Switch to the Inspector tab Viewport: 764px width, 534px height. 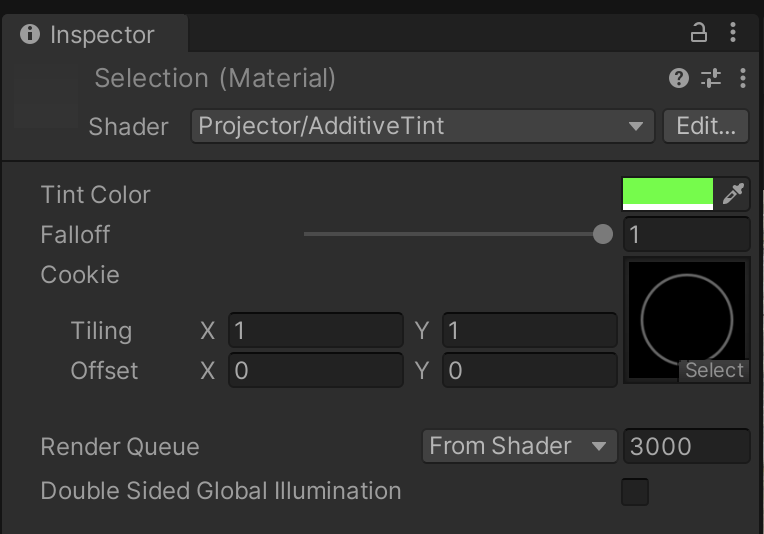[x=100, y=34]
